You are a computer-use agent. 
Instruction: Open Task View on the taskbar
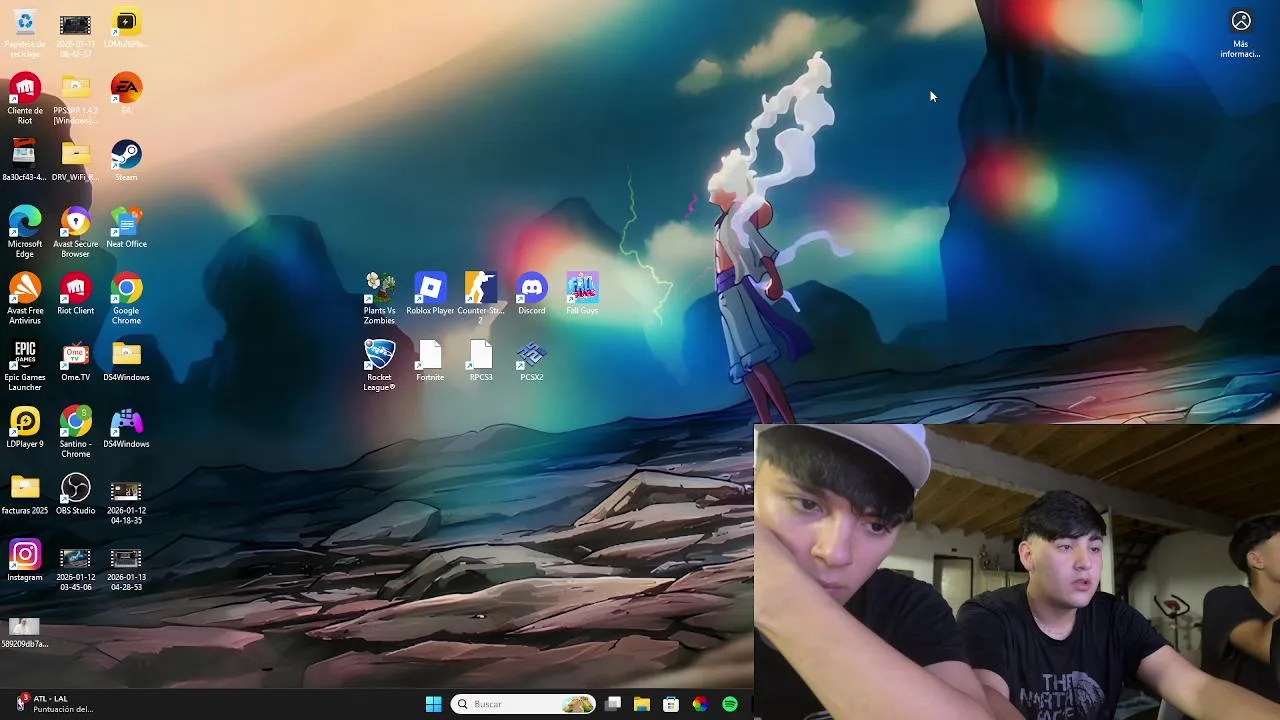613,704
